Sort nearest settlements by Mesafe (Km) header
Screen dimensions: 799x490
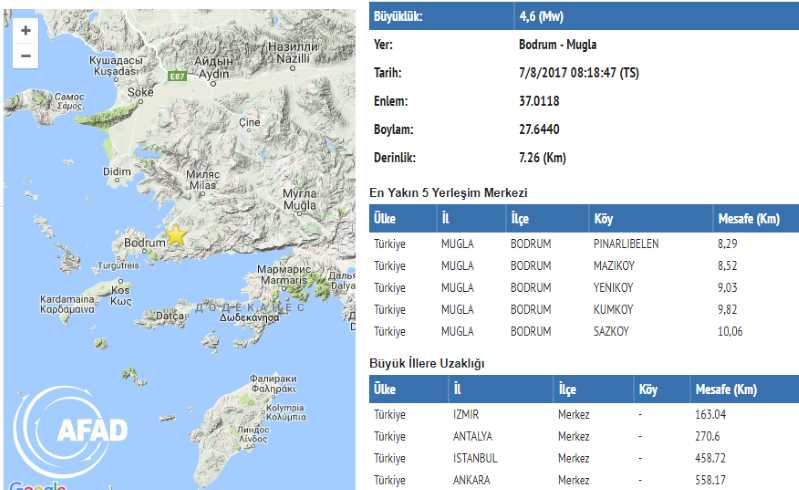[x=749, y=218]
